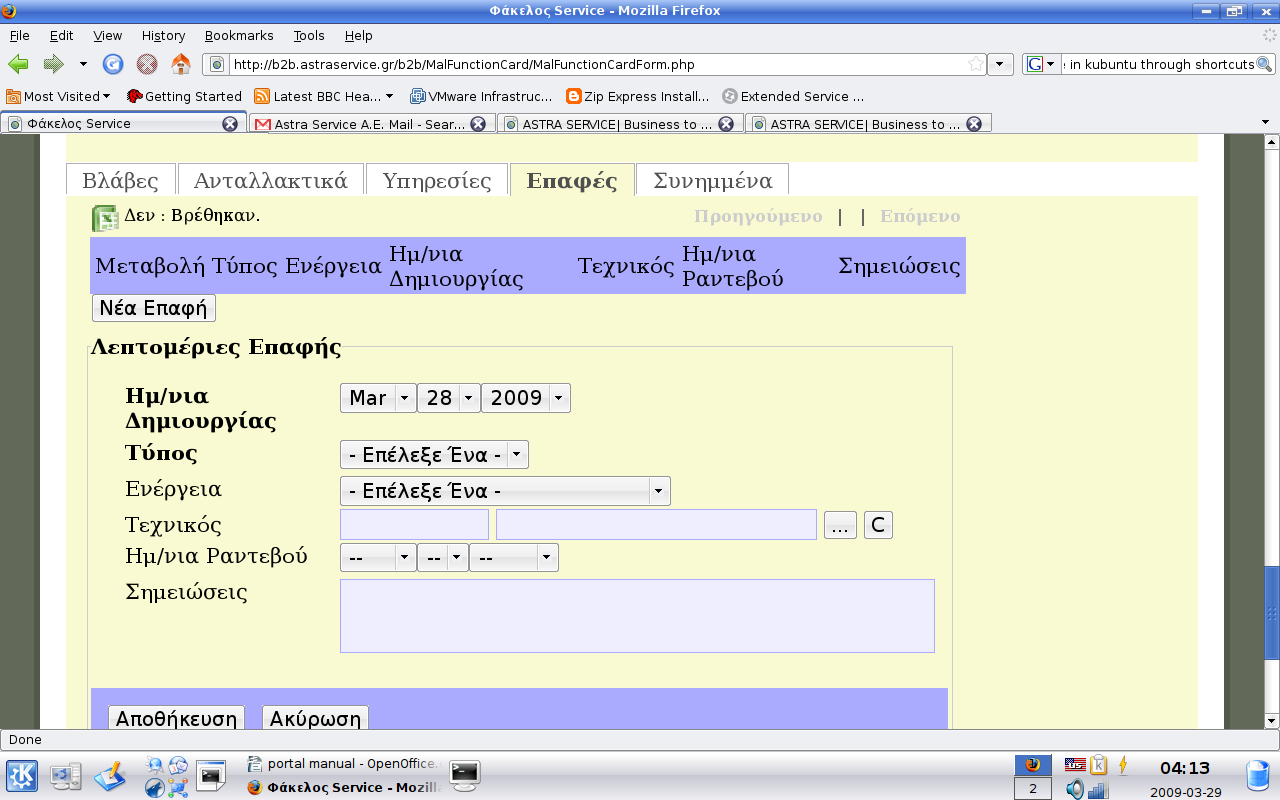
Task: Open the year dropdown showing 2009
Action: 526,398
